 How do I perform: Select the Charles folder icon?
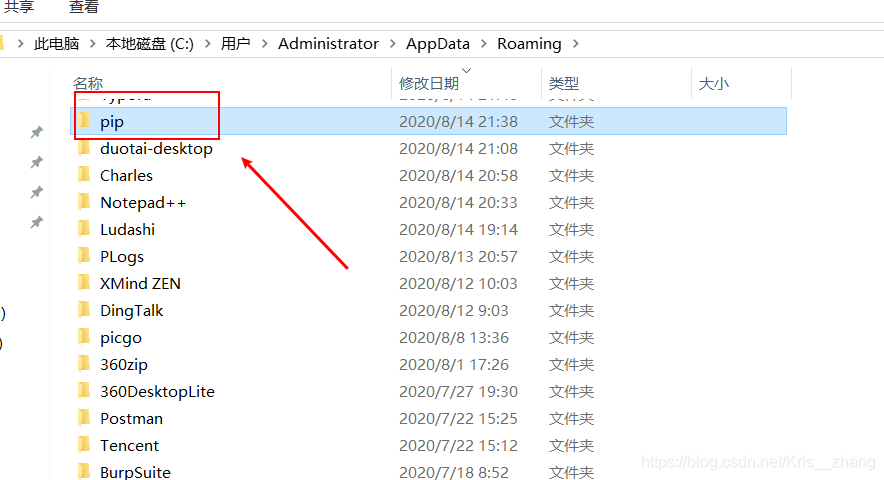coord(85,175)
